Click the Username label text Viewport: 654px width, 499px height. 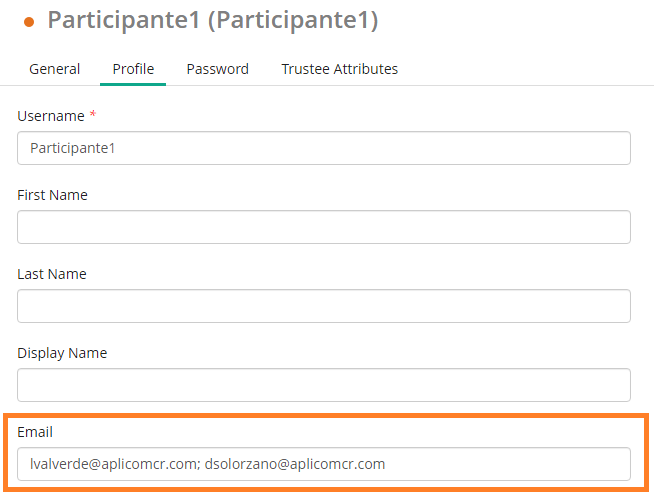pyautogui.click(x=51, y=116)
